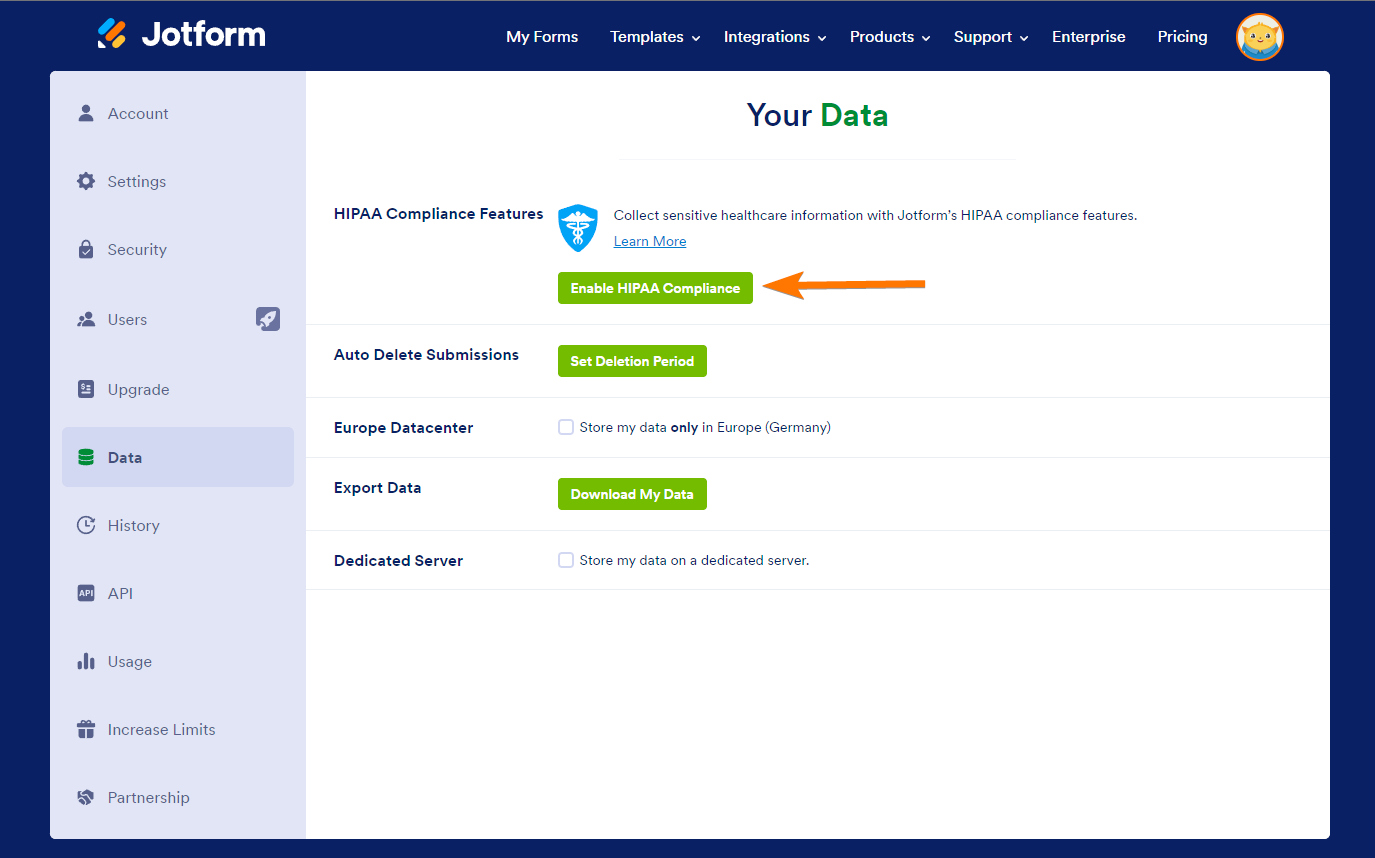
Task: Navigate to the Enterprise menu item
Action: click(1088, 36)
